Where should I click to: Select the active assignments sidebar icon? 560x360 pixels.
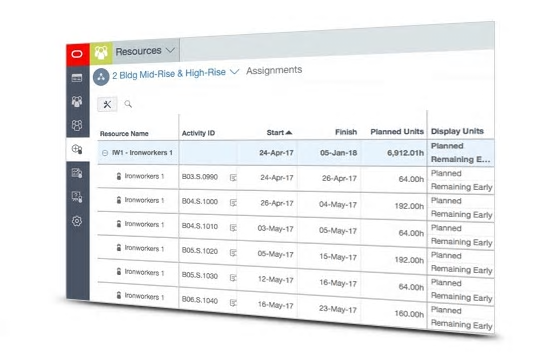tap(77, 149)
